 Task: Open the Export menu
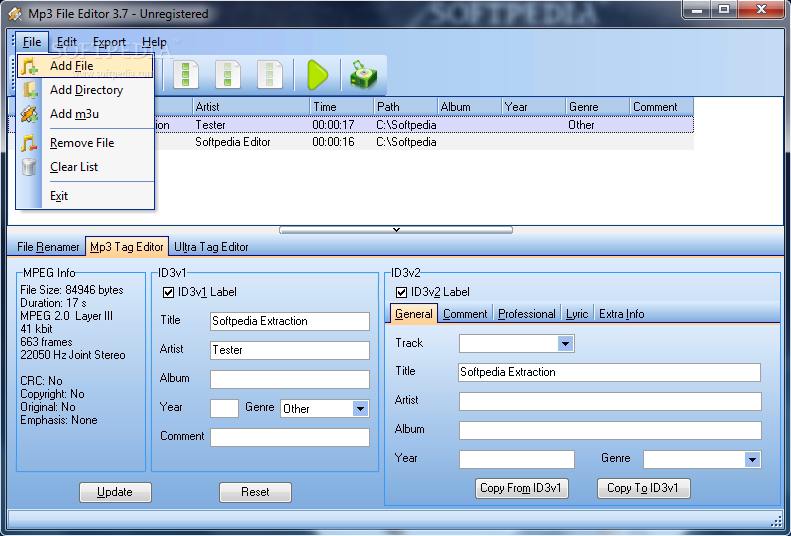[109, 42]
